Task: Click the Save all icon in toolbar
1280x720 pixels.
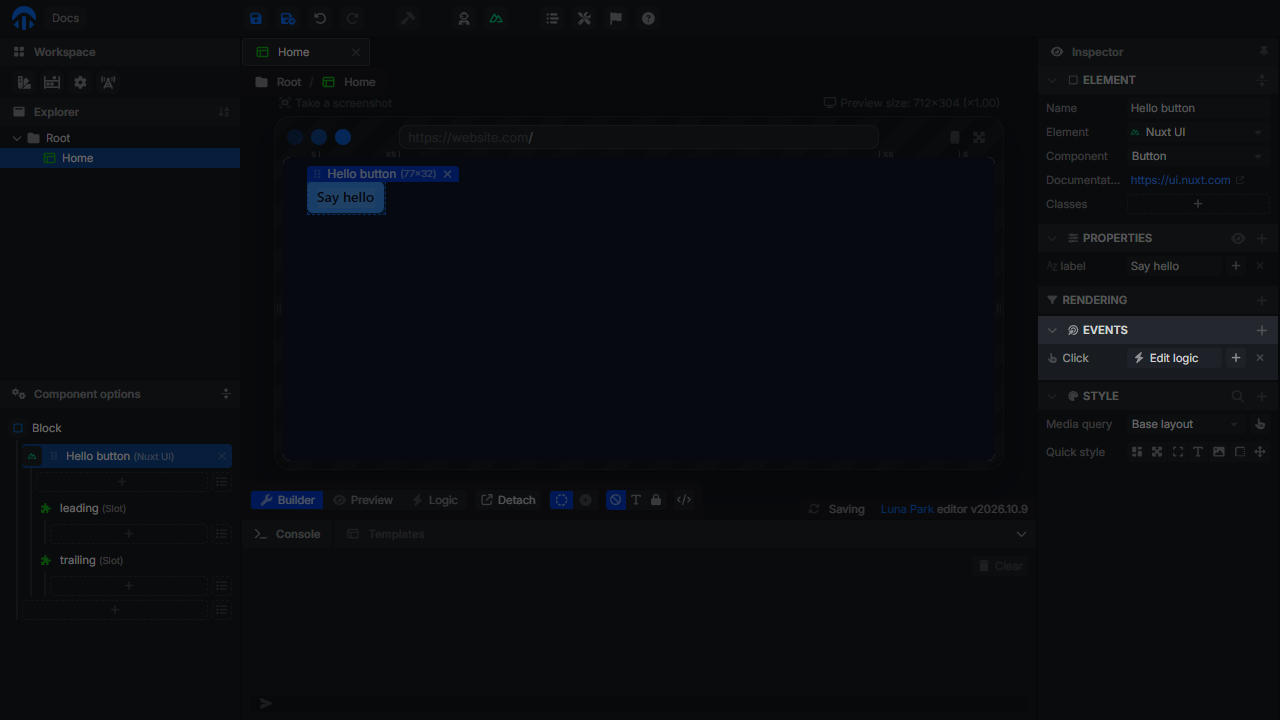Action: tap(288, 18)
